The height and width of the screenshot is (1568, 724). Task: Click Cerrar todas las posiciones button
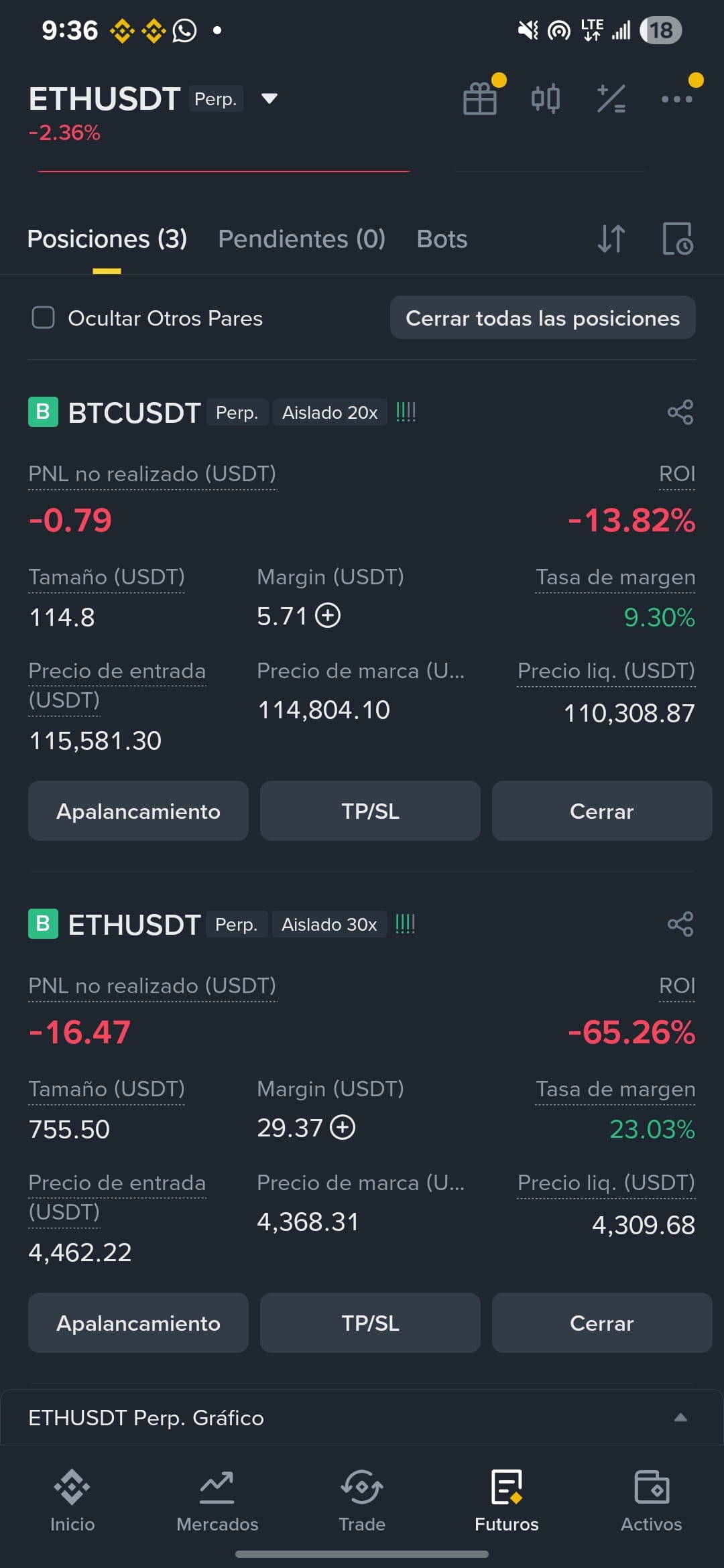pos(543,318)
